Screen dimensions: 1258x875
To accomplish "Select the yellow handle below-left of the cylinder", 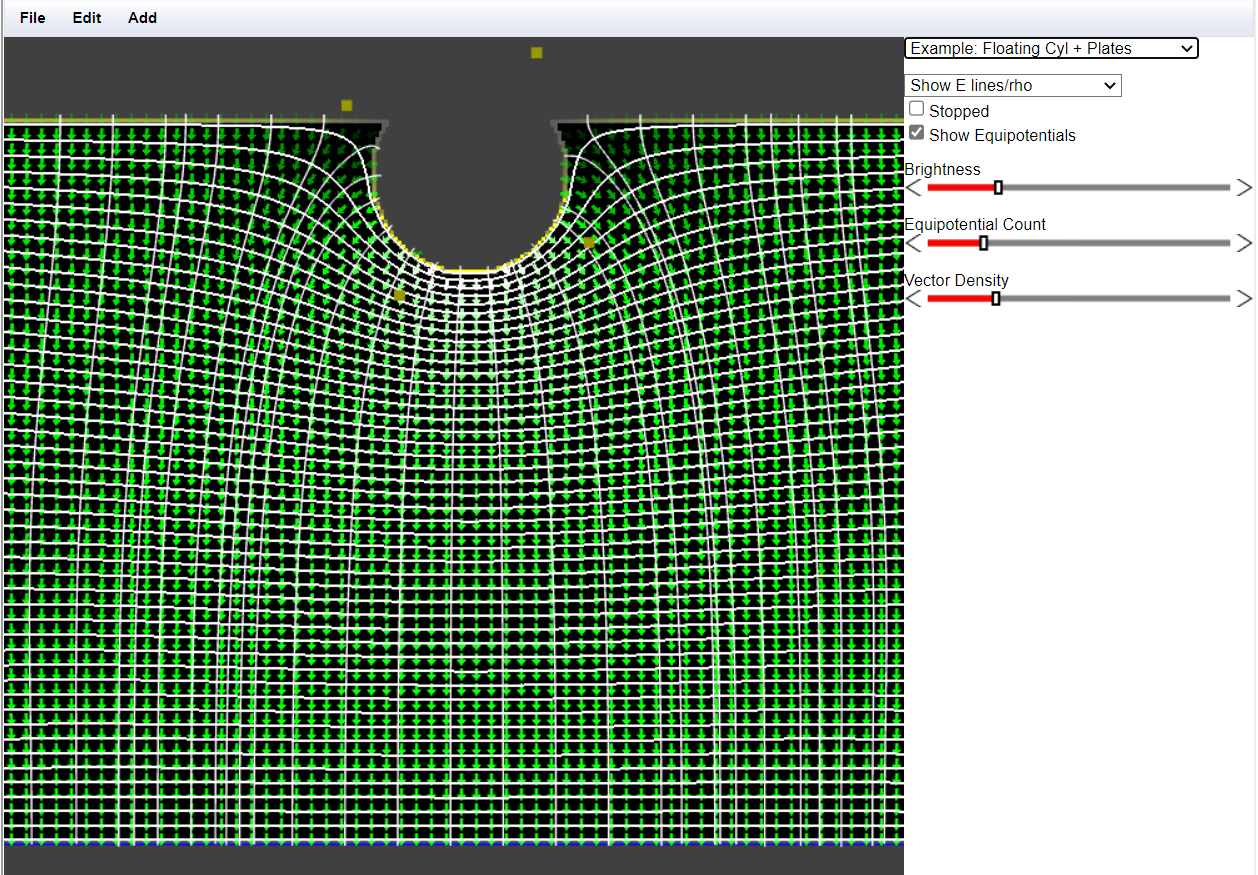I will [x=400, y=295].
